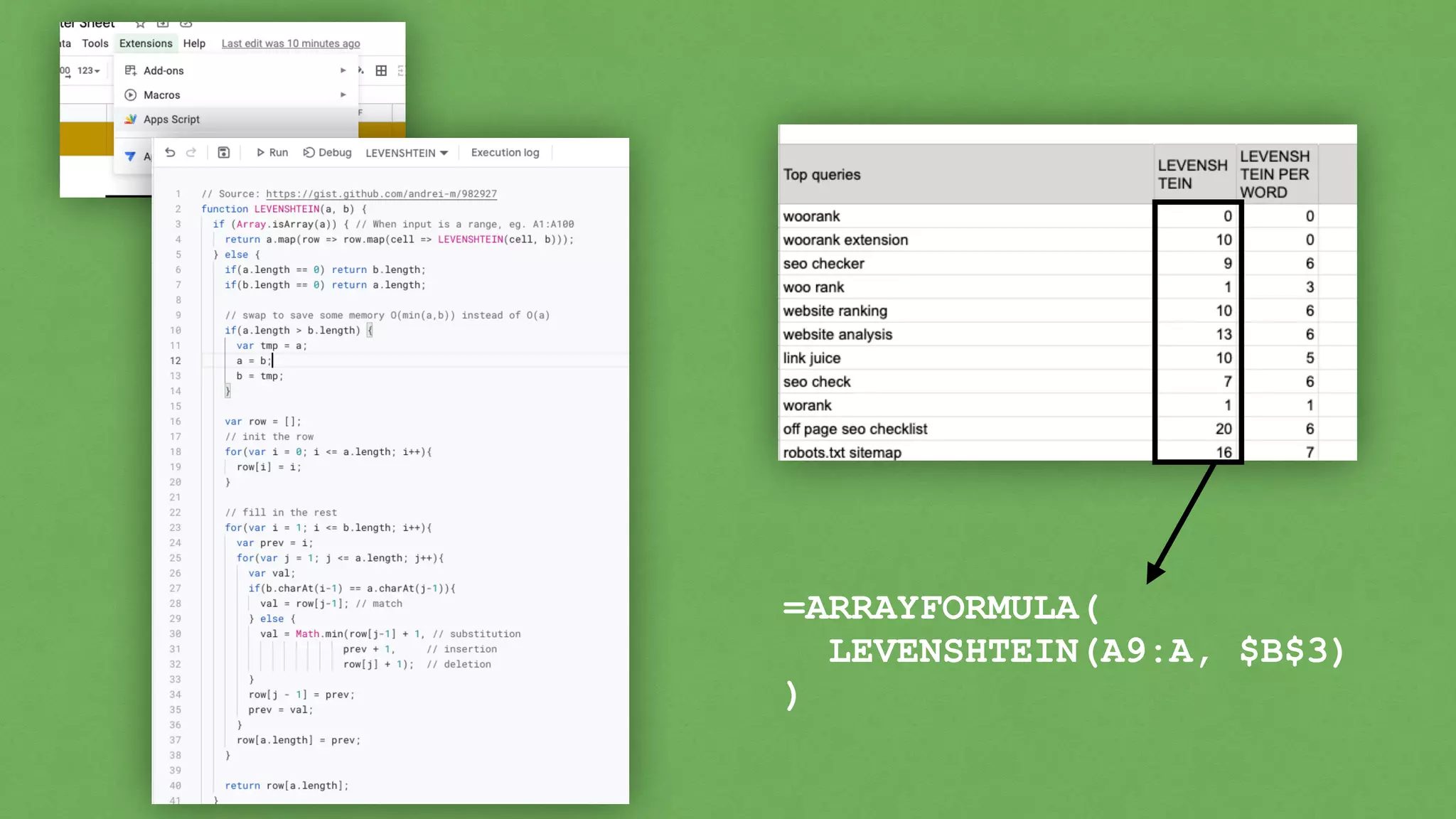Click the redo arrow in script editor
1456x819 pixels.
(191, 152)
